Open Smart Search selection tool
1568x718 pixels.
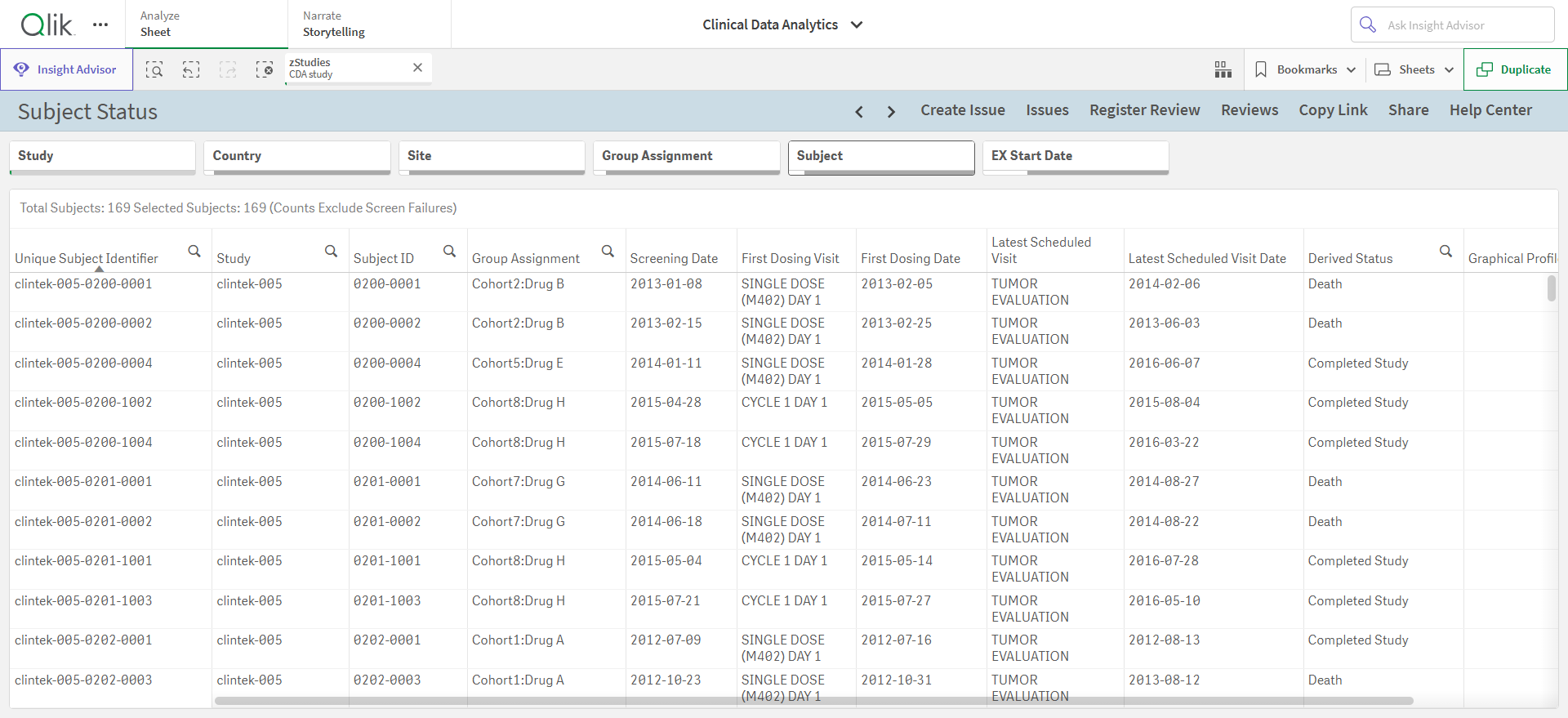[154, 69]
